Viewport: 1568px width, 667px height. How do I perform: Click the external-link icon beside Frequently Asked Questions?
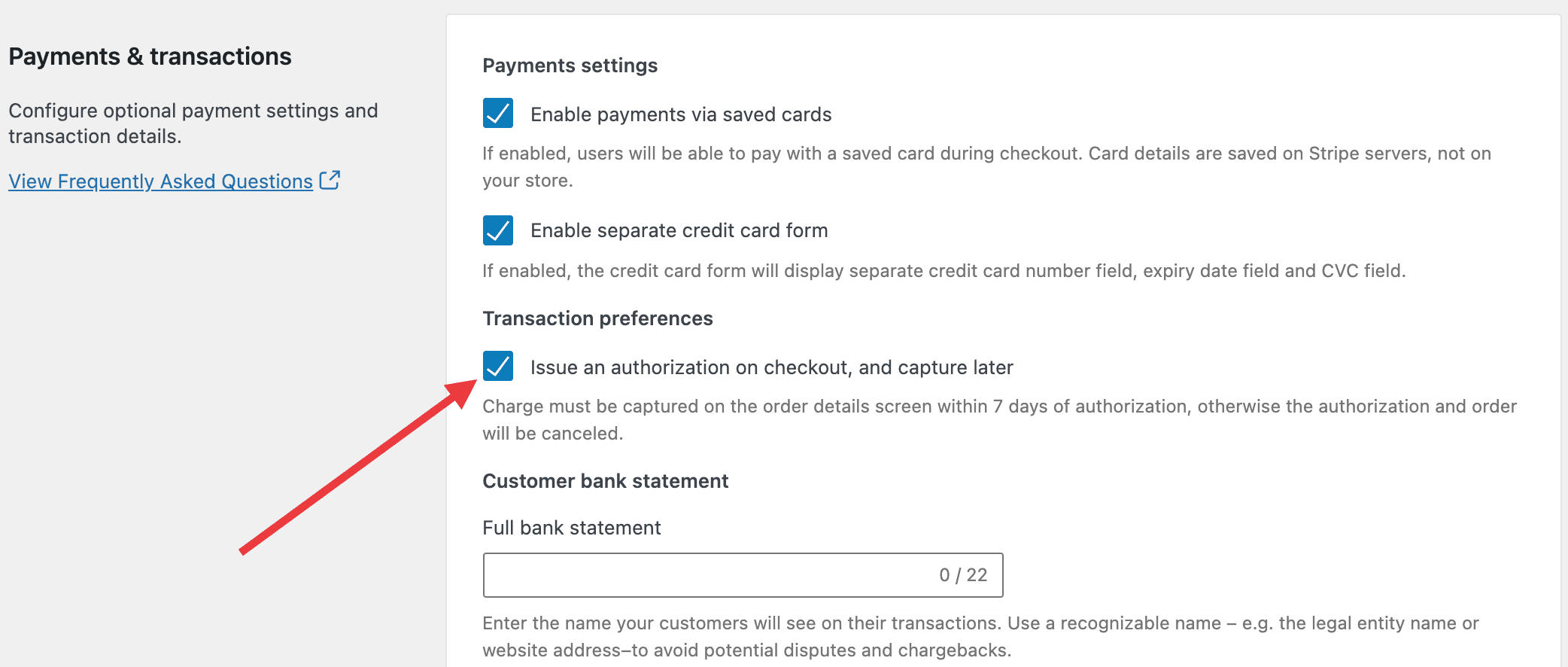coord(330,180)
